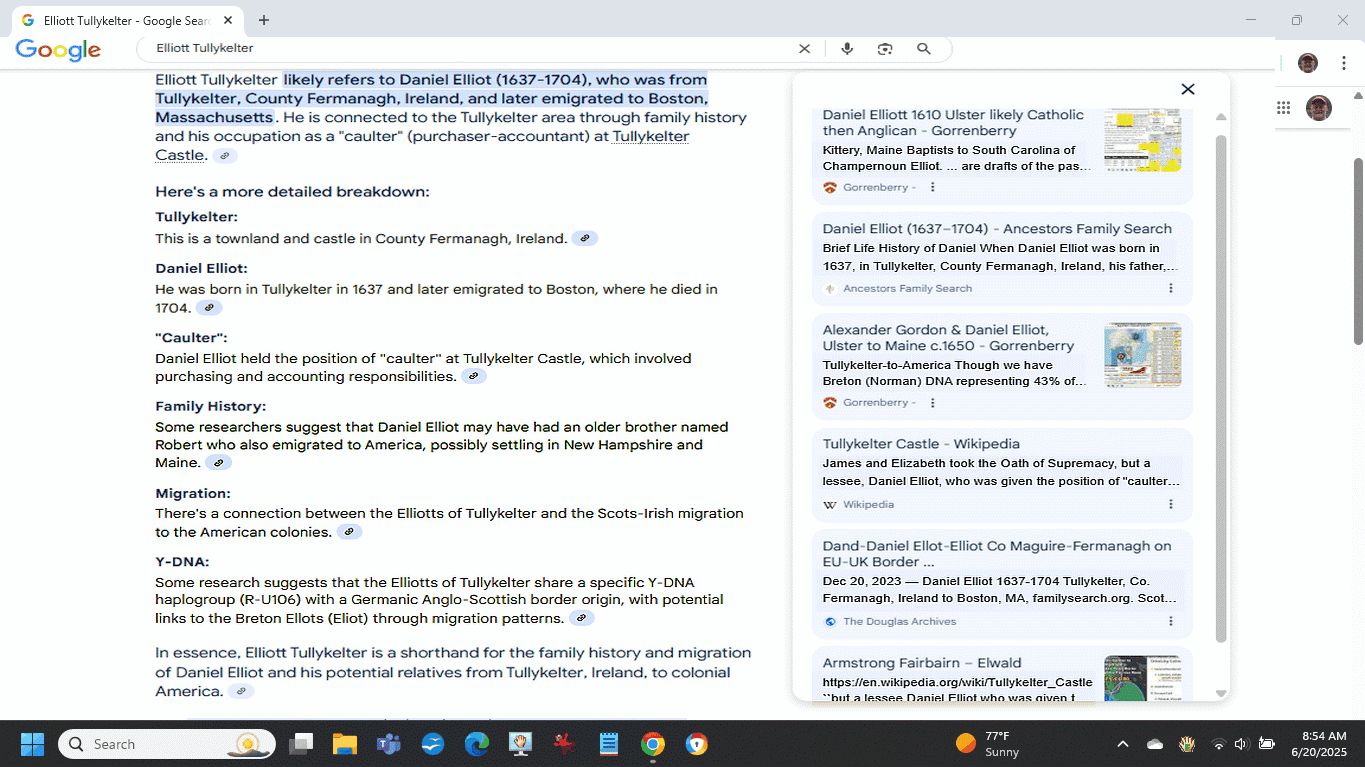Screen dimensions: 1365x767
Task: Open Google Chrome taskbar icon
Action: (x=653, y=744)
